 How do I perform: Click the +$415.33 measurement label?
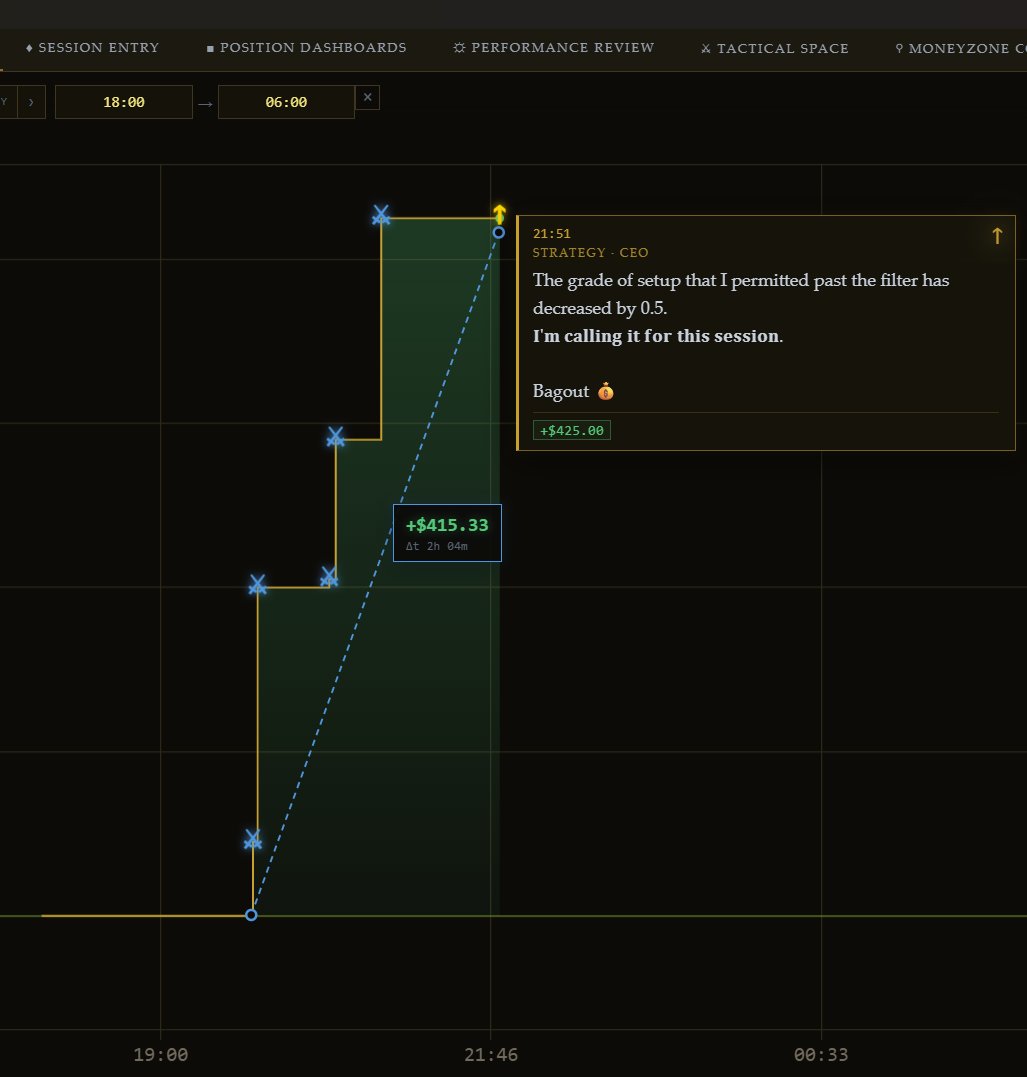pos(447,525)
